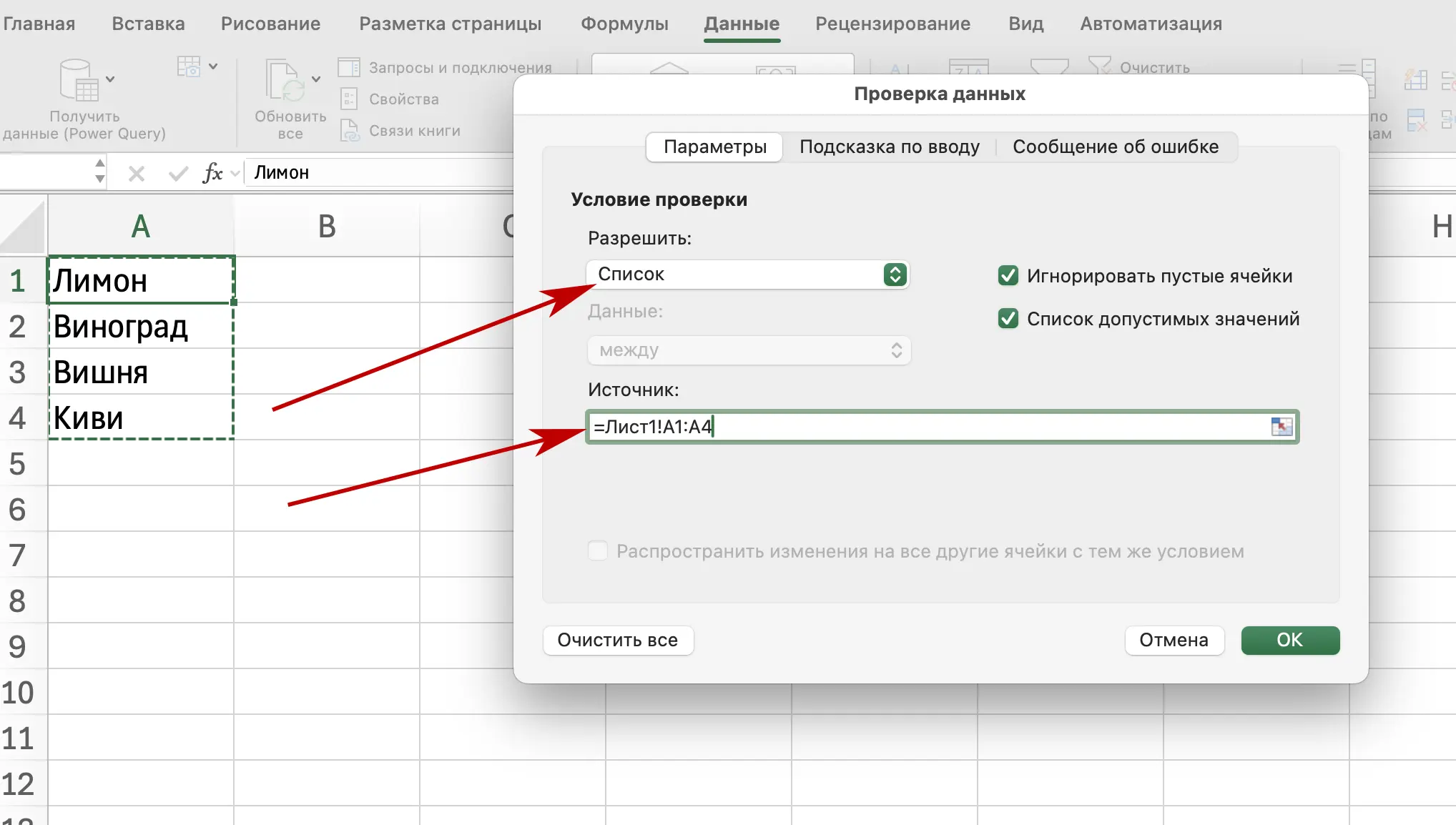Click the fx insert function icon
Screen dimensions: 1456x825
(x=212, y=173)
